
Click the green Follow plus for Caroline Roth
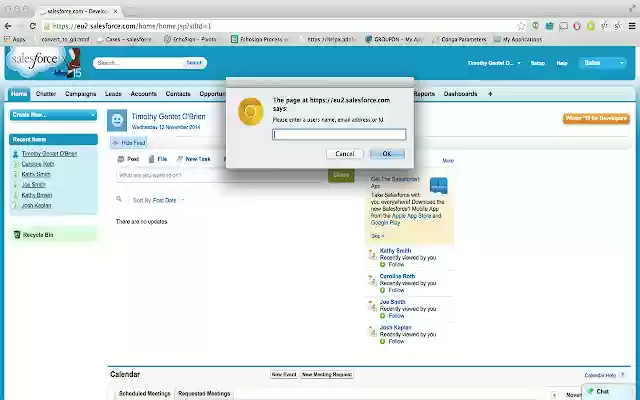pyautogui.click(x=382, y=290)
